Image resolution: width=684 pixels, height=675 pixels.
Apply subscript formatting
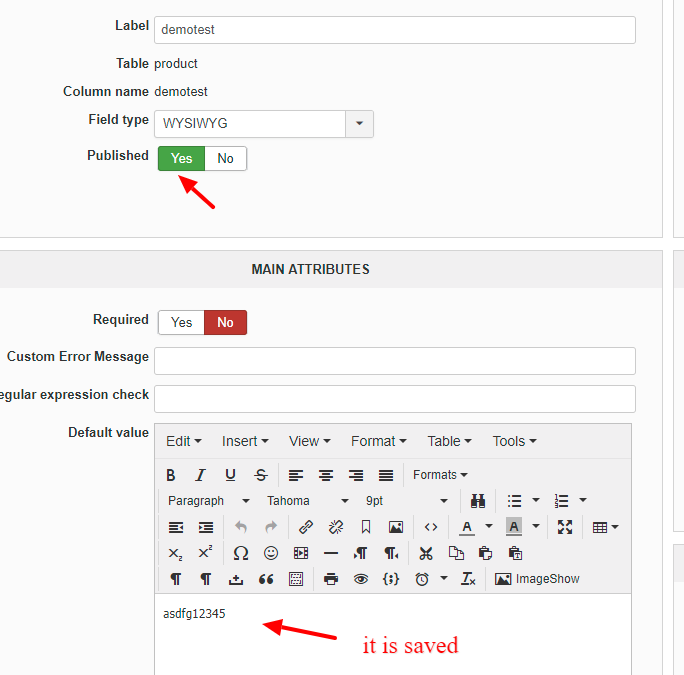(x=176, y=553)
